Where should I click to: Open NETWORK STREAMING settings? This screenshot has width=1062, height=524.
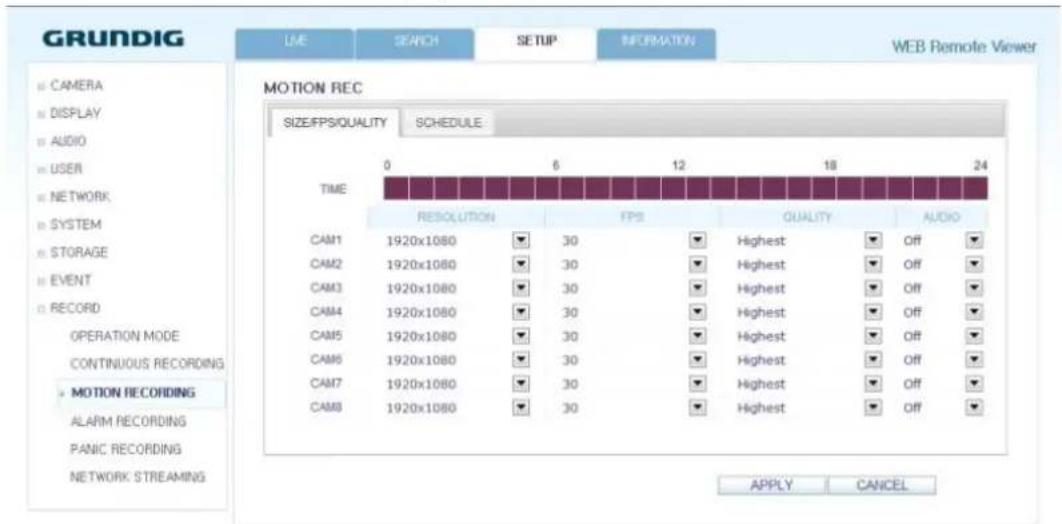tap(137, 477)
